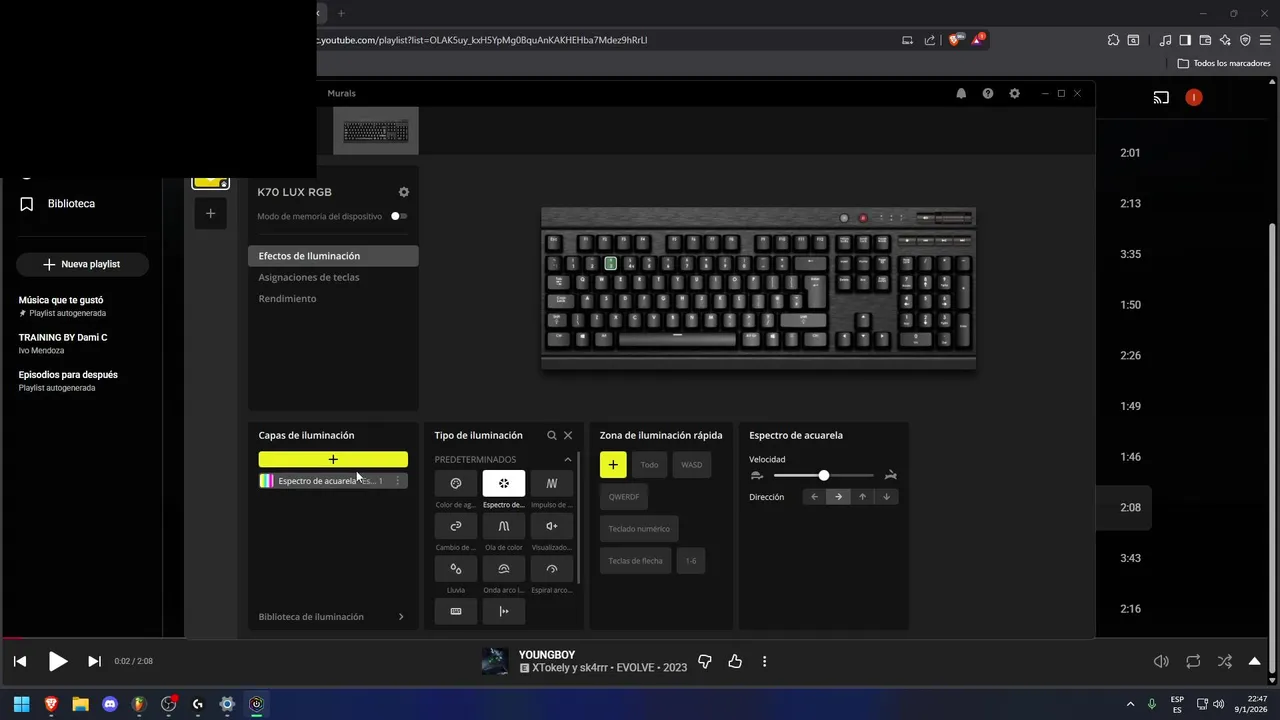
Task: Choose Espectro de acuarela lighting type
Action: click(504, 484)
